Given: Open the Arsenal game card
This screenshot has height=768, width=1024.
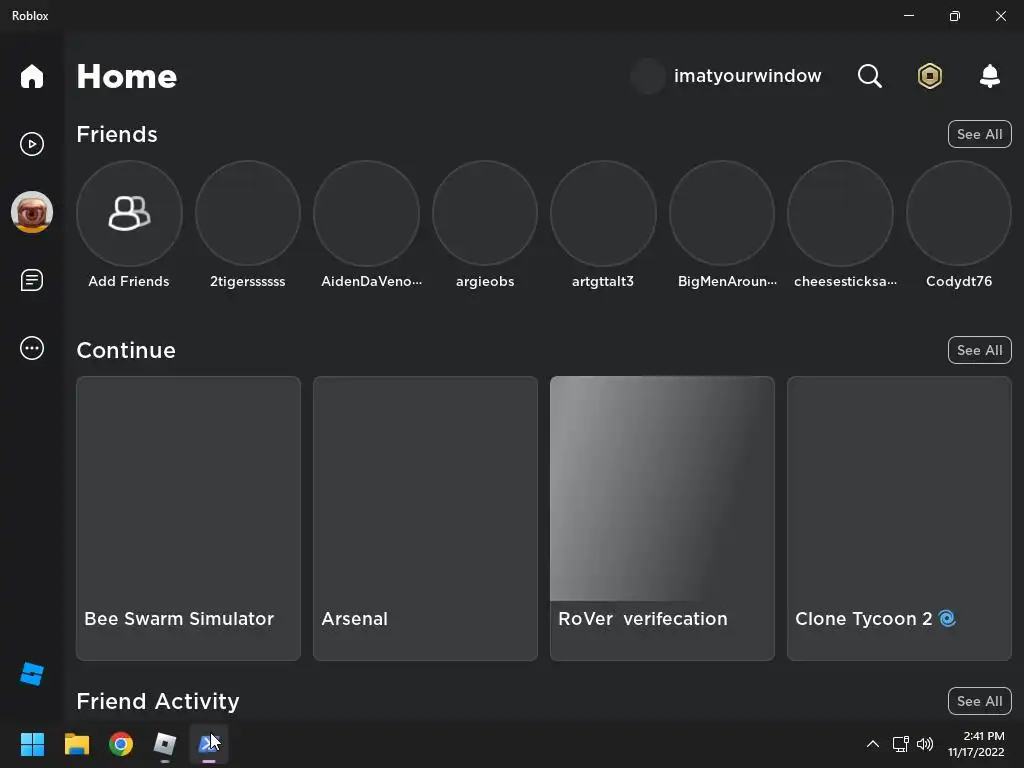Looking at the screenshot, I should [x=425, y=518].
